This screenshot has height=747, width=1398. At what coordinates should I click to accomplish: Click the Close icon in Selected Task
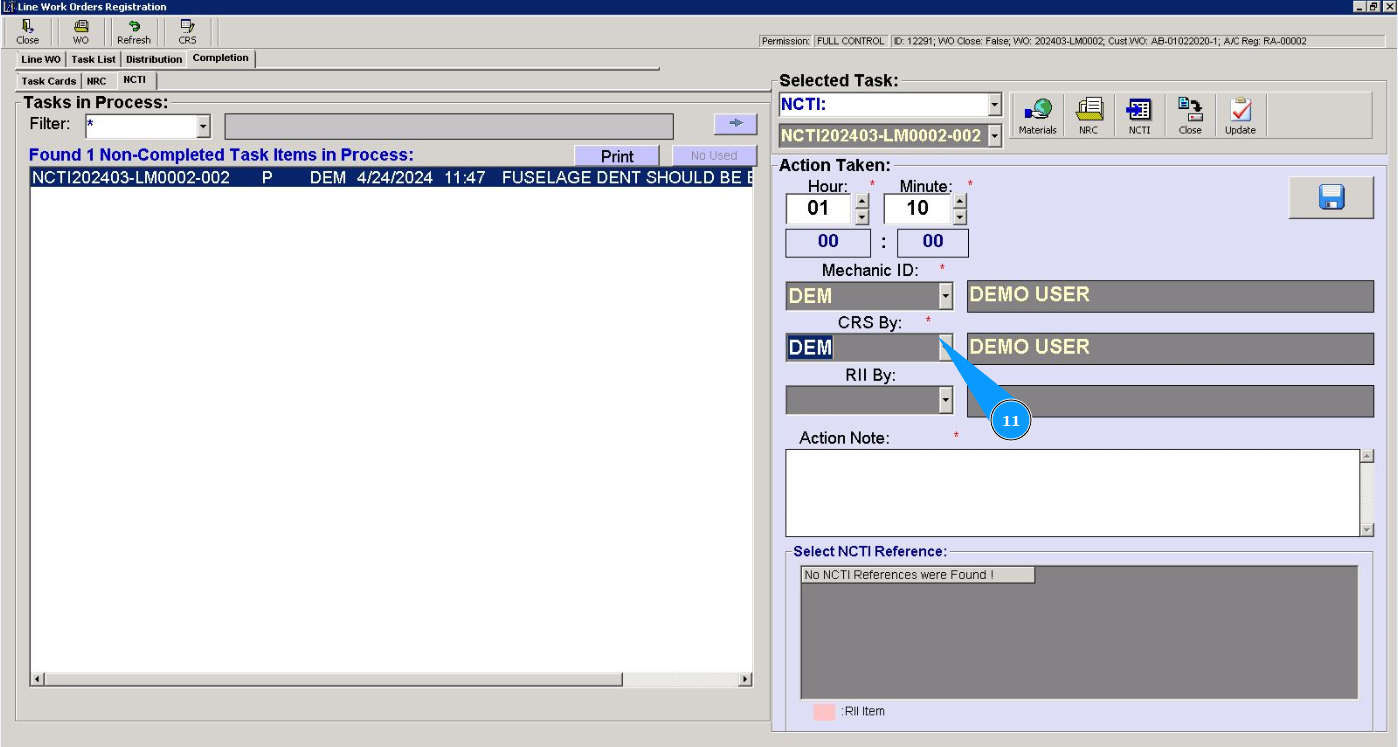point(1190,116)
